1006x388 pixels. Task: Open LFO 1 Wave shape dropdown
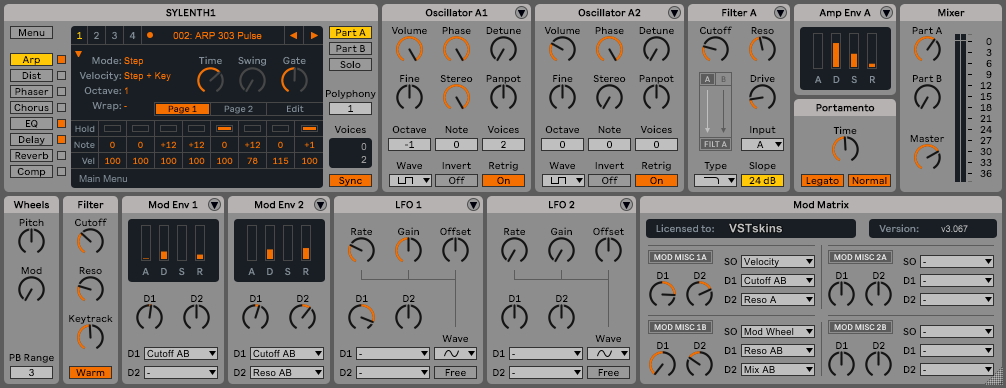tap(456, 353)
